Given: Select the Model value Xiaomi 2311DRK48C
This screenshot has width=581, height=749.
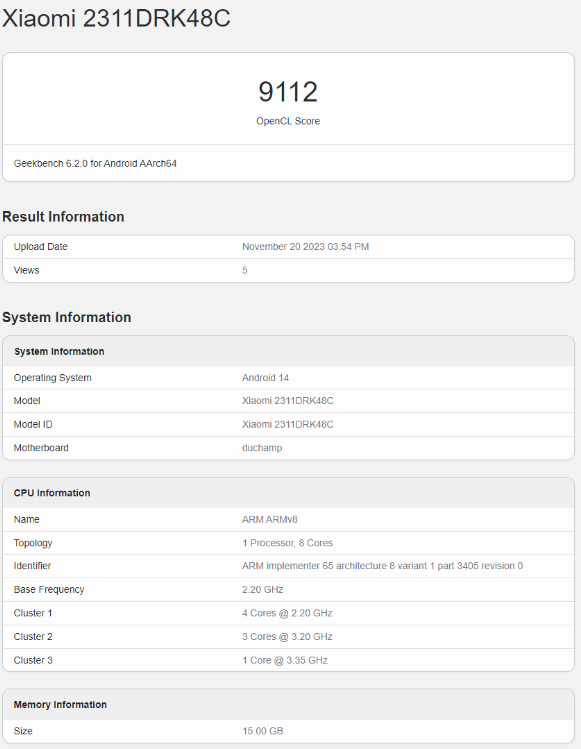Looking at the screenshot, I should (288, 401).
